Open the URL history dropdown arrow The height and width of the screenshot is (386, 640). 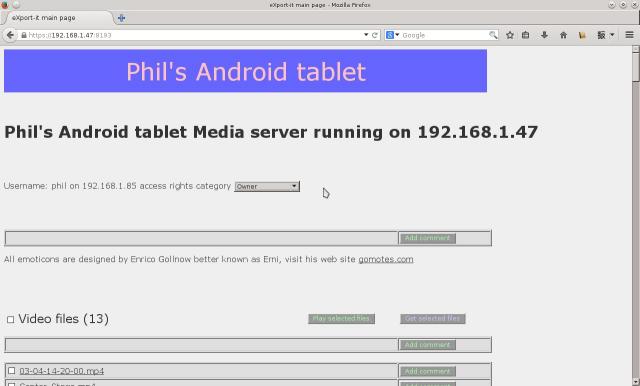[366, 35]
